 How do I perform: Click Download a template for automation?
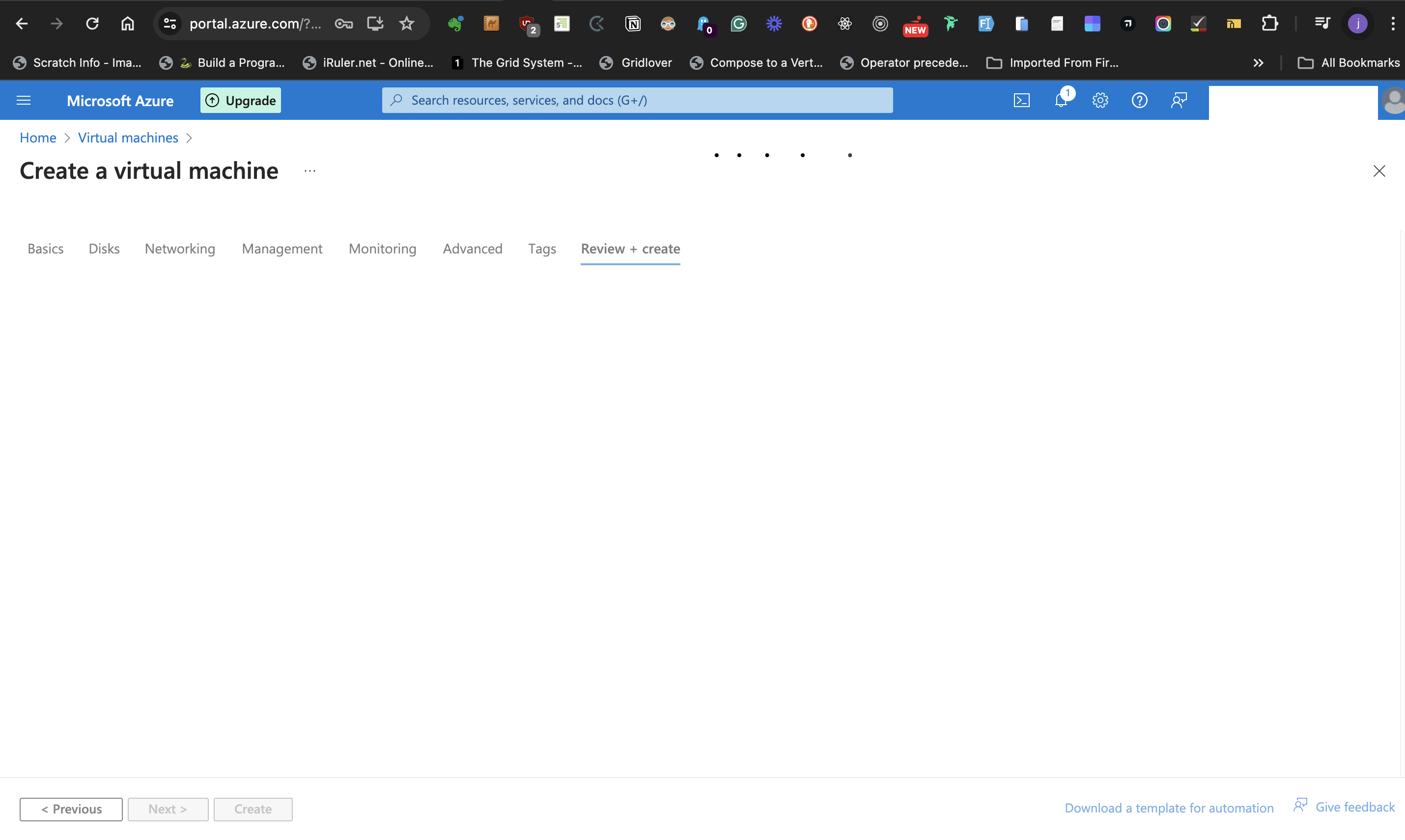point(1169,808)
